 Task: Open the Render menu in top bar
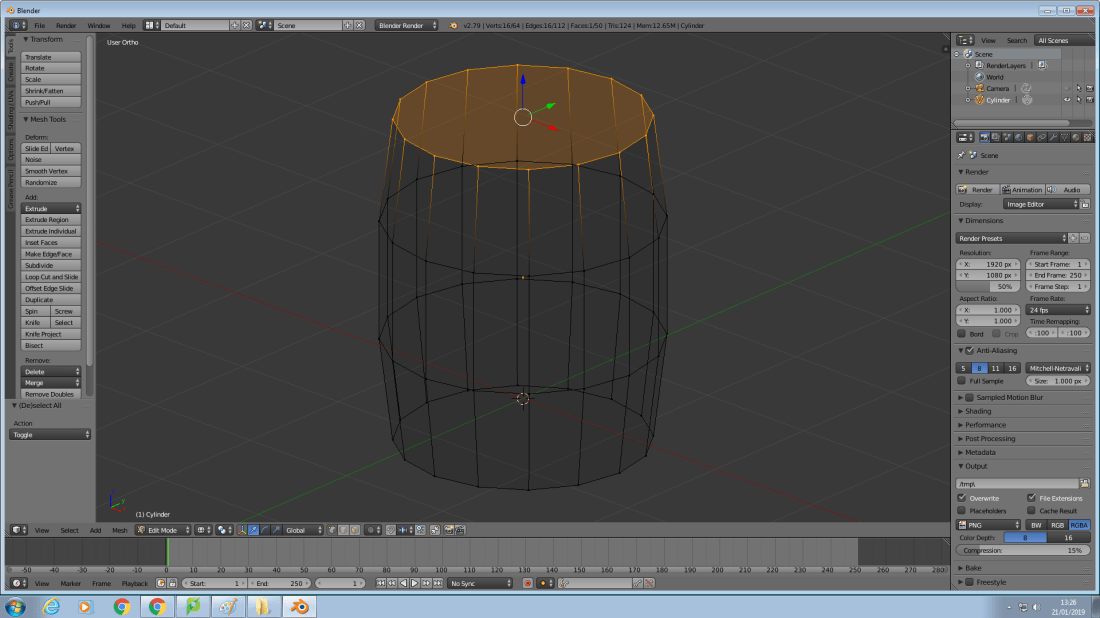[x=66, y=25]
